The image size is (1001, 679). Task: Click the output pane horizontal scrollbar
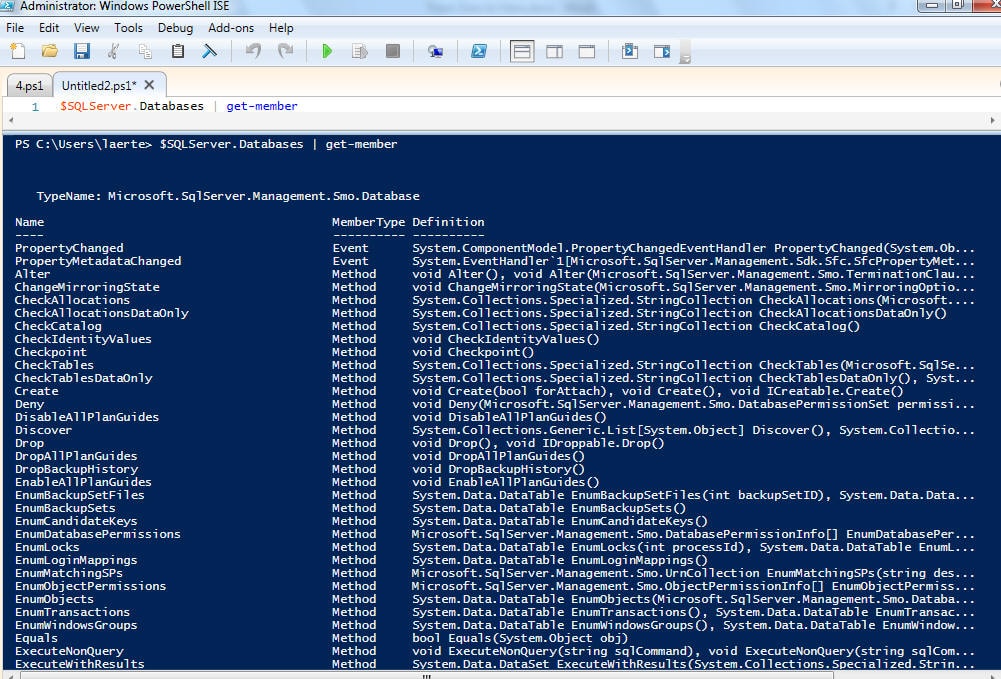427,675
